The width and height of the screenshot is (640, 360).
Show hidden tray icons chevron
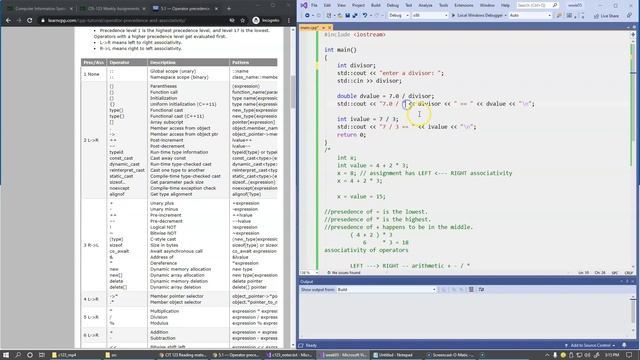coord(547,355)
